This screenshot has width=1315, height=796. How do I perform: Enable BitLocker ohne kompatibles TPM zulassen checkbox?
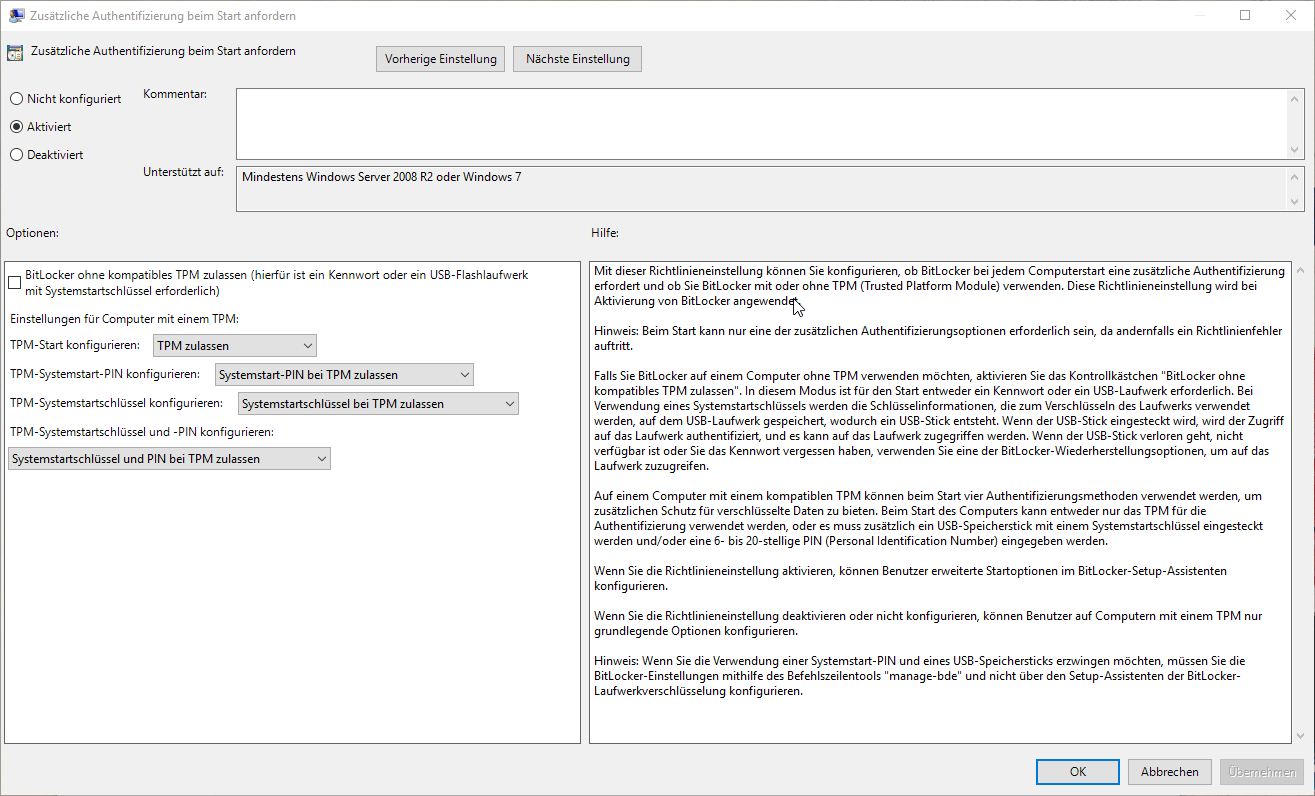coord(14,283)
